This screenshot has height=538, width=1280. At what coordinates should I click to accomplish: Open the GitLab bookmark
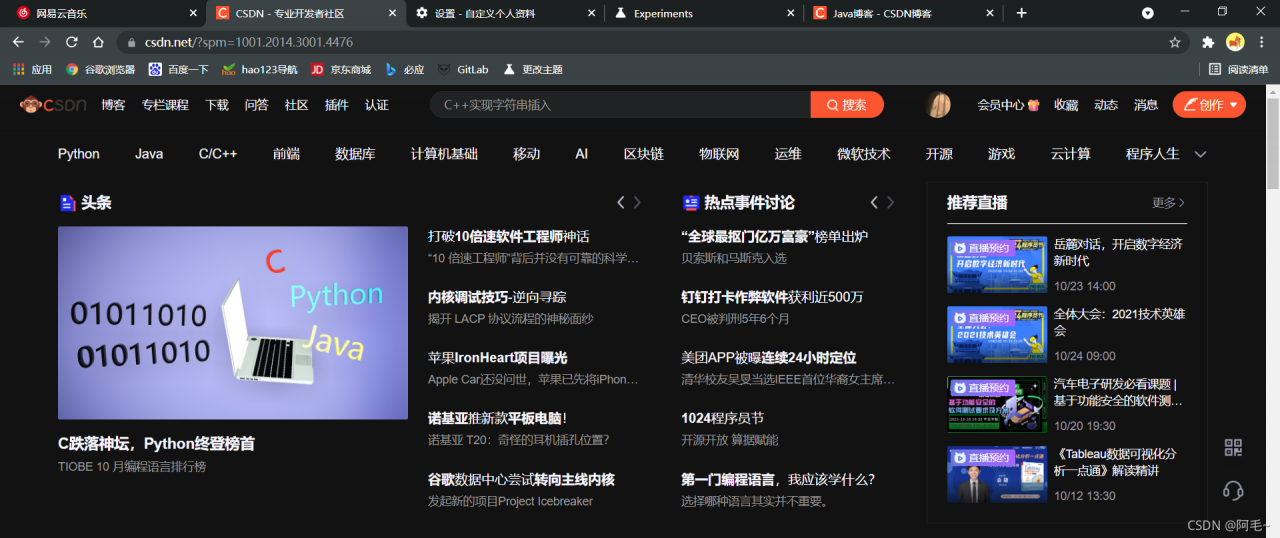[x=463, y=70]
